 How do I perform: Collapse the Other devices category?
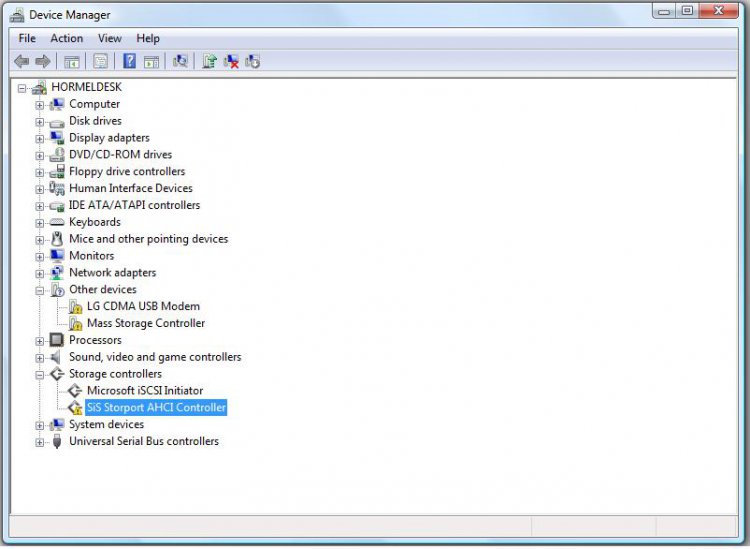tap(40, 290)
